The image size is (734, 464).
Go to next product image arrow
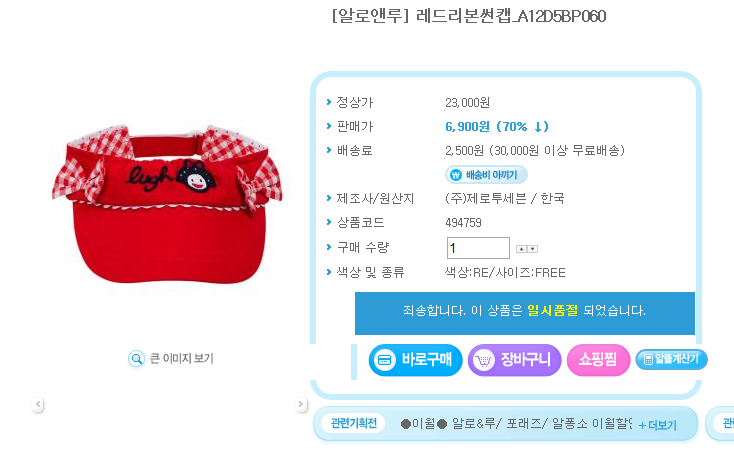(x=301, y=404)
